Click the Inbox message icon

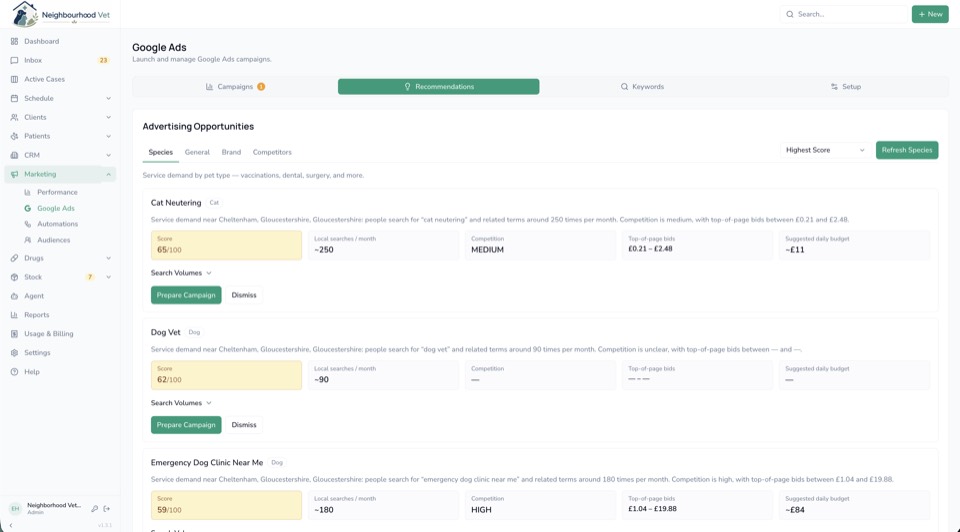(x=14, y=60)
